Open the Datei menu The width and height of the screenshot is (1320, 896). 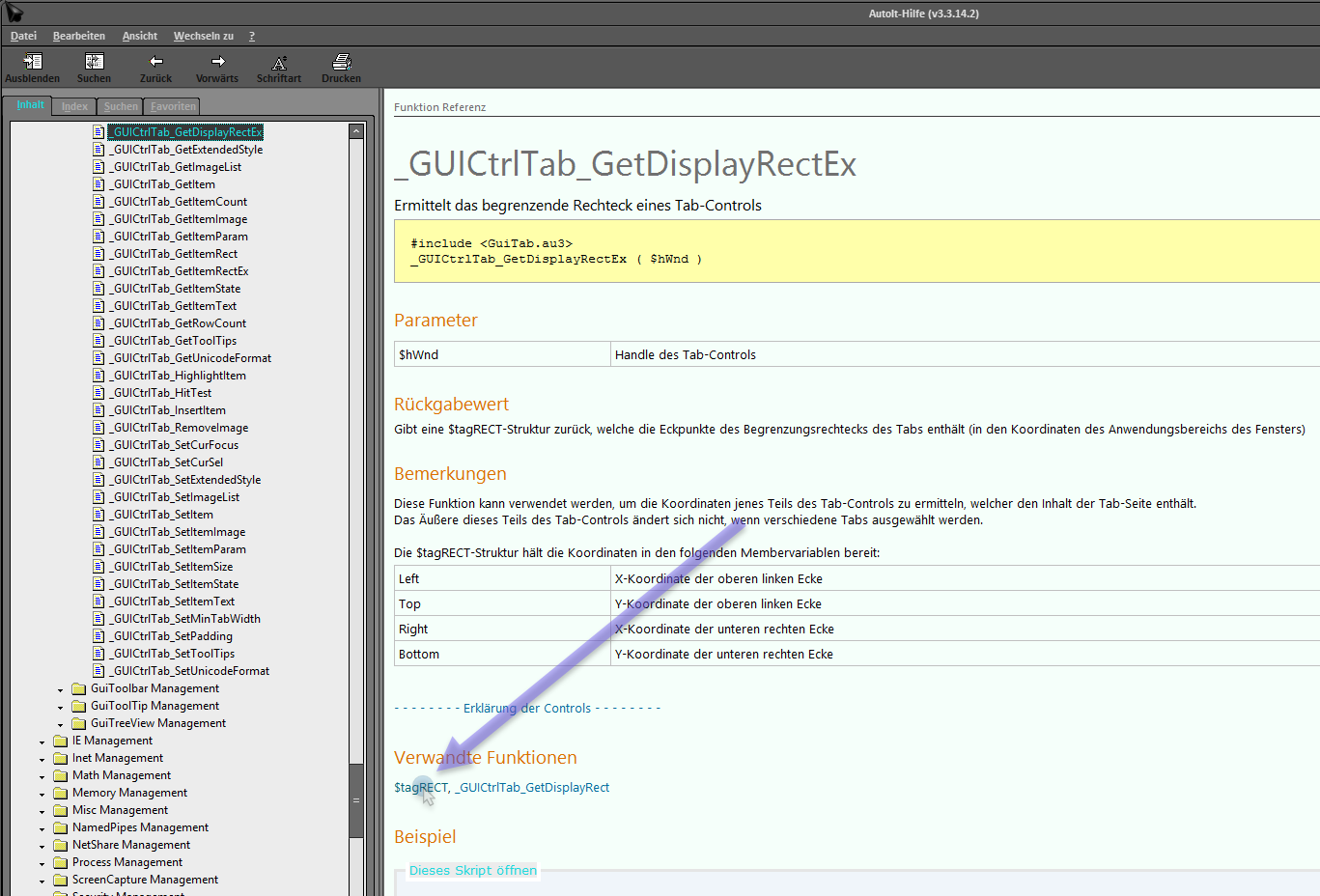click(23, 36)
